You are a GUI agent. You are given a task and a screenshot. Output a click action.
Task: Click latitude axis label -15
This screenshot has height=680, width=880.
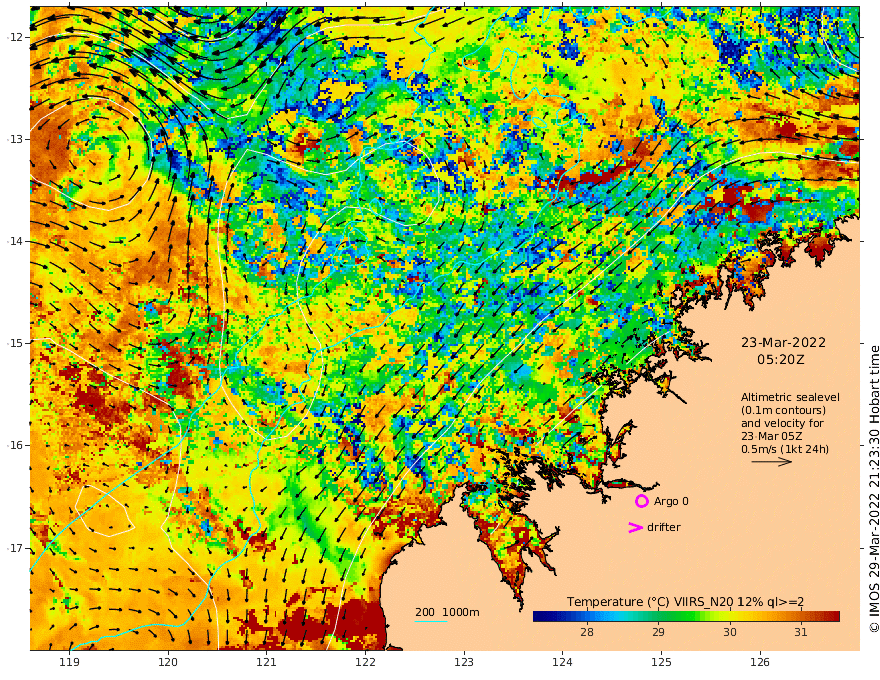click(x=15, y=343)
